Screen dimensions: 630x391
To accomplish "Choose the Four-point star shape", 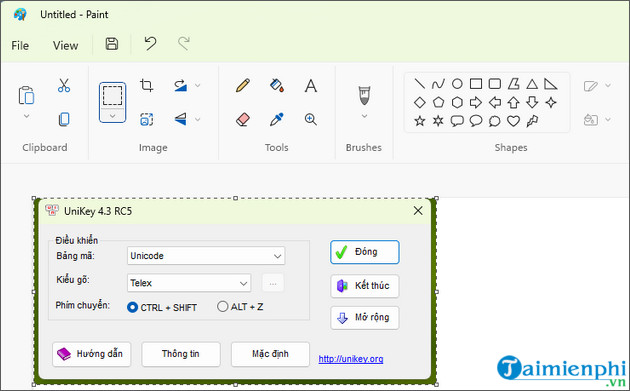I will 551,102.
